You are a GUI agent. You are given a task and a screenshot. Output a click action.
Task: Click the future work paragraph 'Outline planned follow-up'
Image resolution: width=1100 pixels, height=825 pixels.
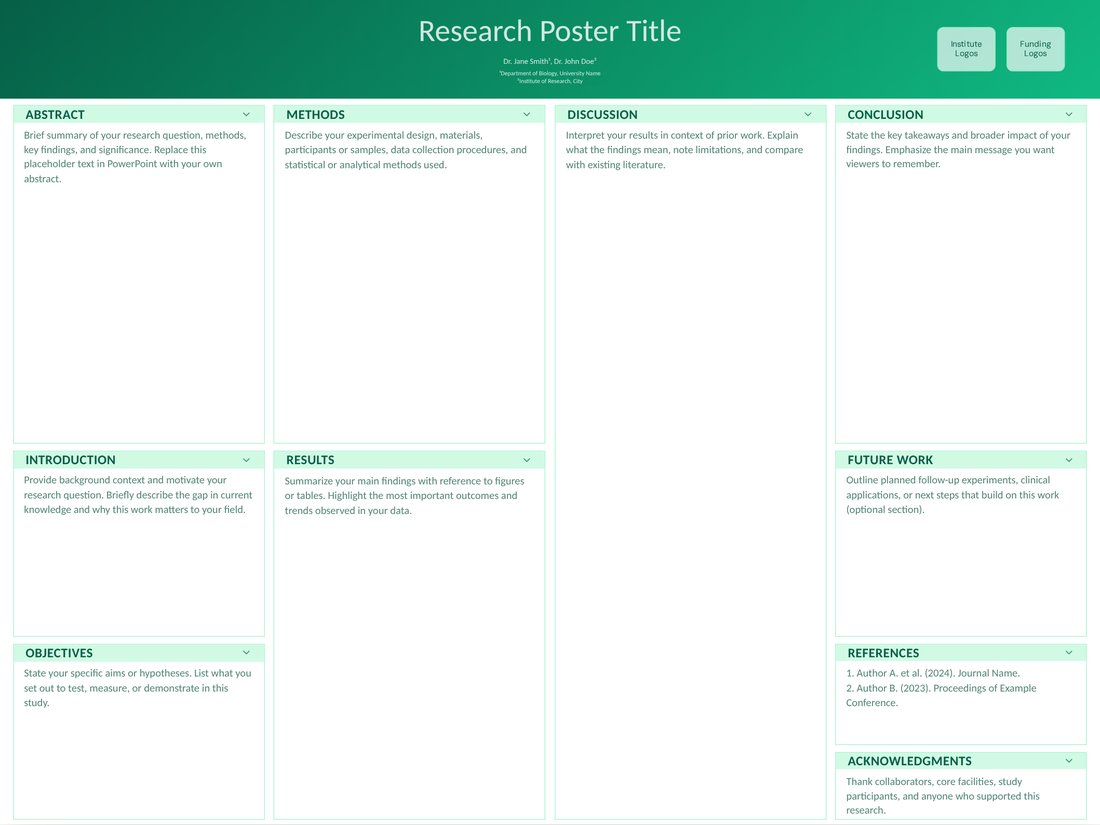click(x=952, y=495)
